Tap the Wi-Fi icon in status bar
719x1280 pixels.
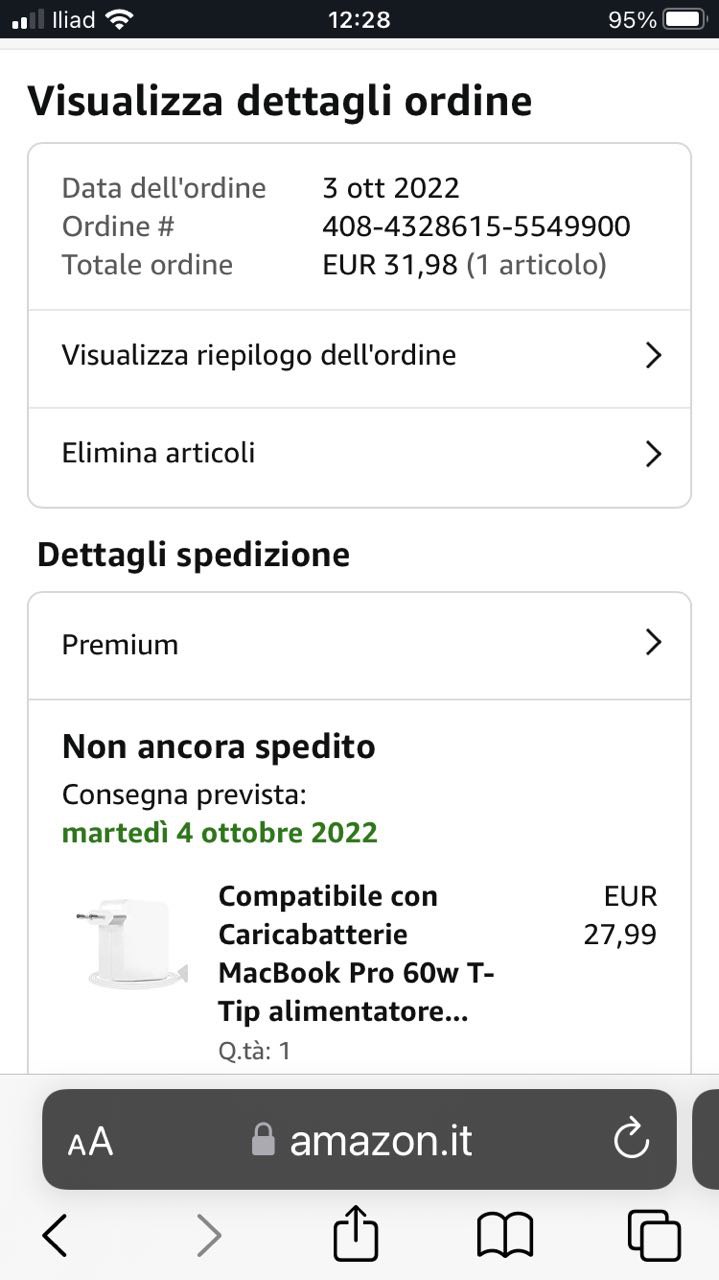pyautogui.click(x=120, y=19)
